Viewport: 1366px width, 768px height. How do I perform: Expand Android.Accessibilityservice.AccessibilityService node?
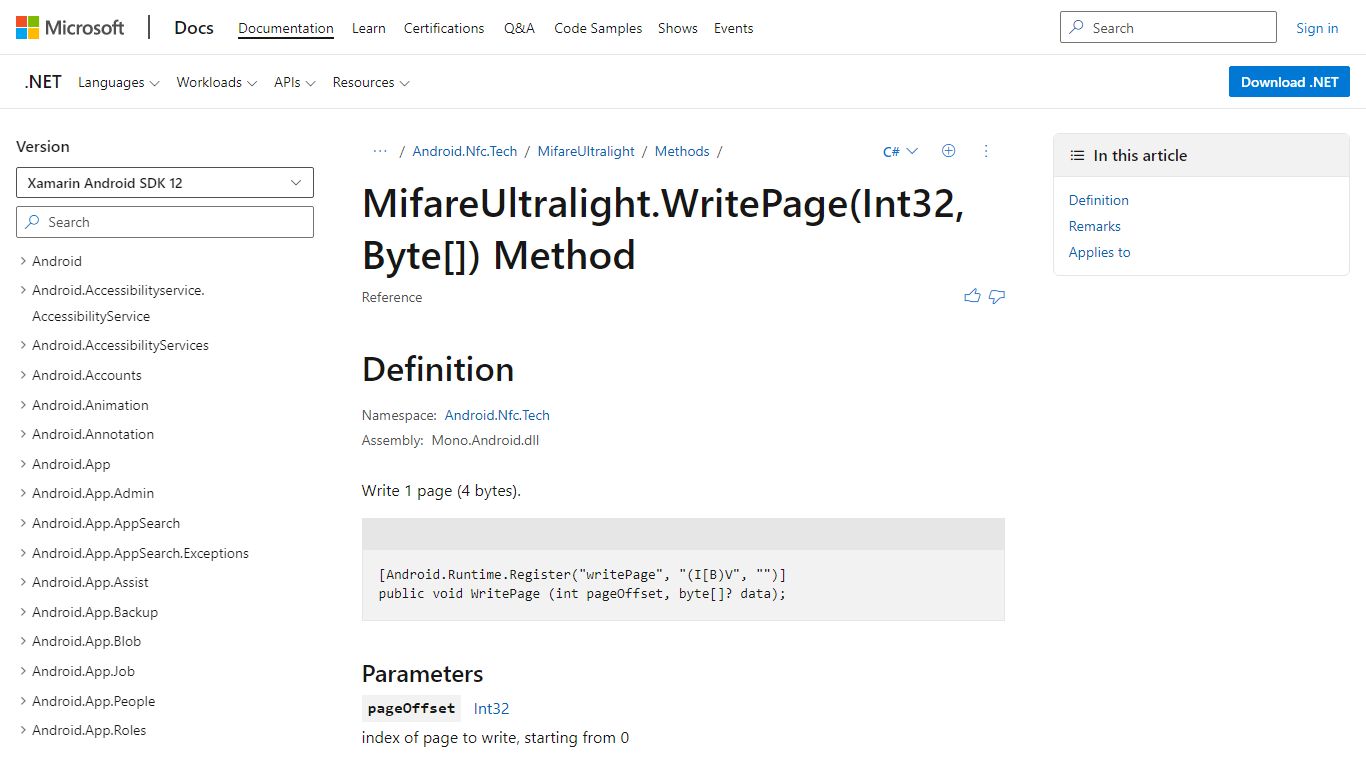[x=23, y=290]
